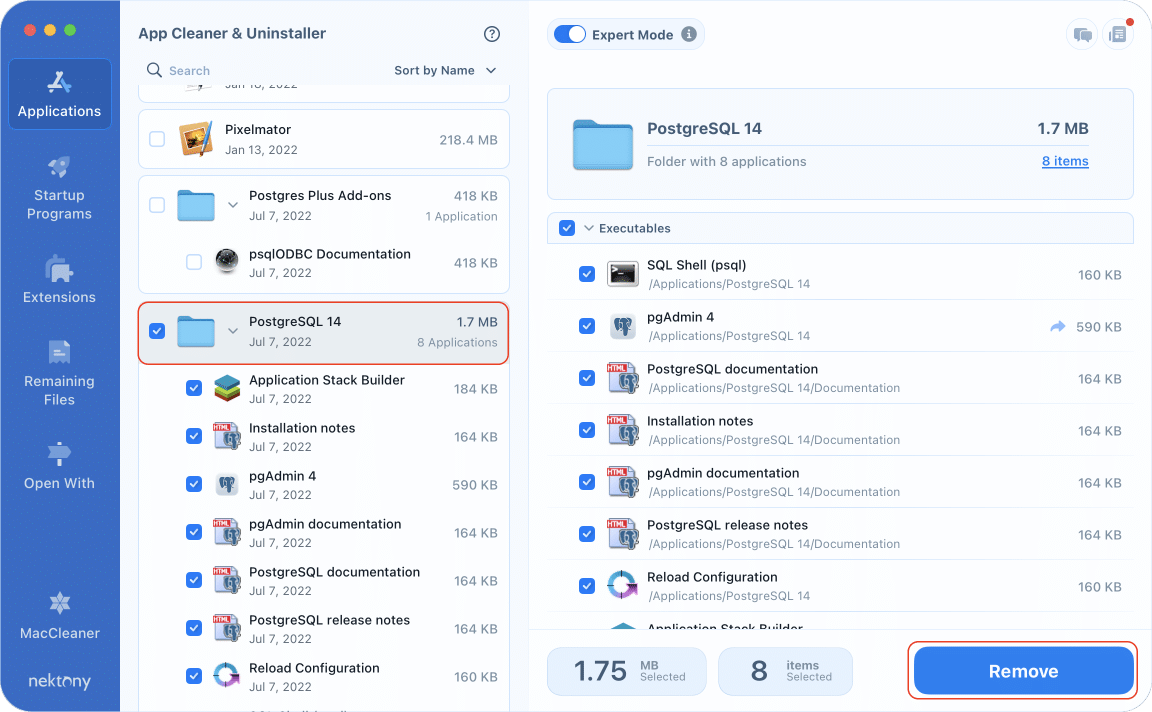Open the chat feedback icon
The image size is (1152, 712).
tap(1082, 35)
